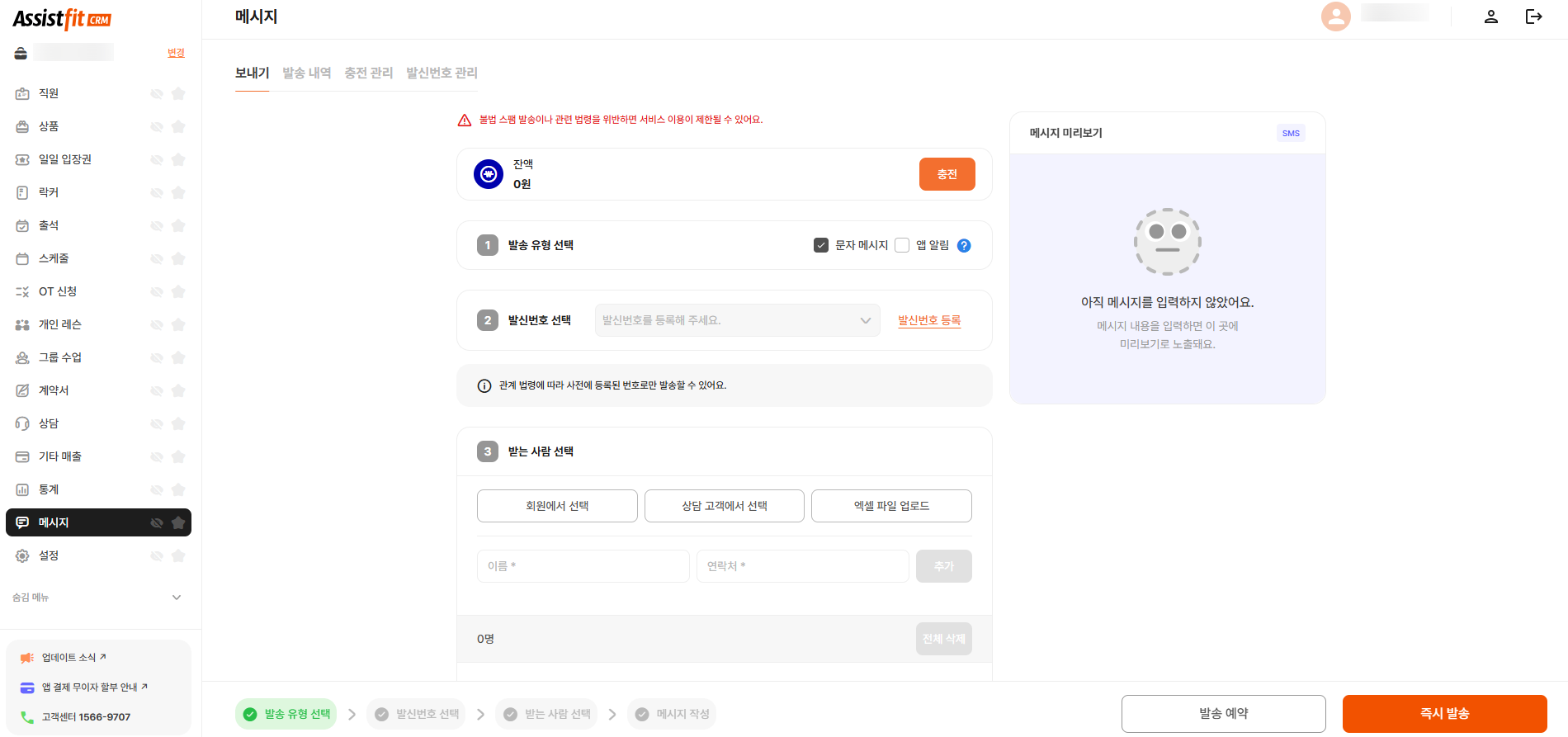
Task: Star the 락커 menu item
Action: (x=178, y=192)
